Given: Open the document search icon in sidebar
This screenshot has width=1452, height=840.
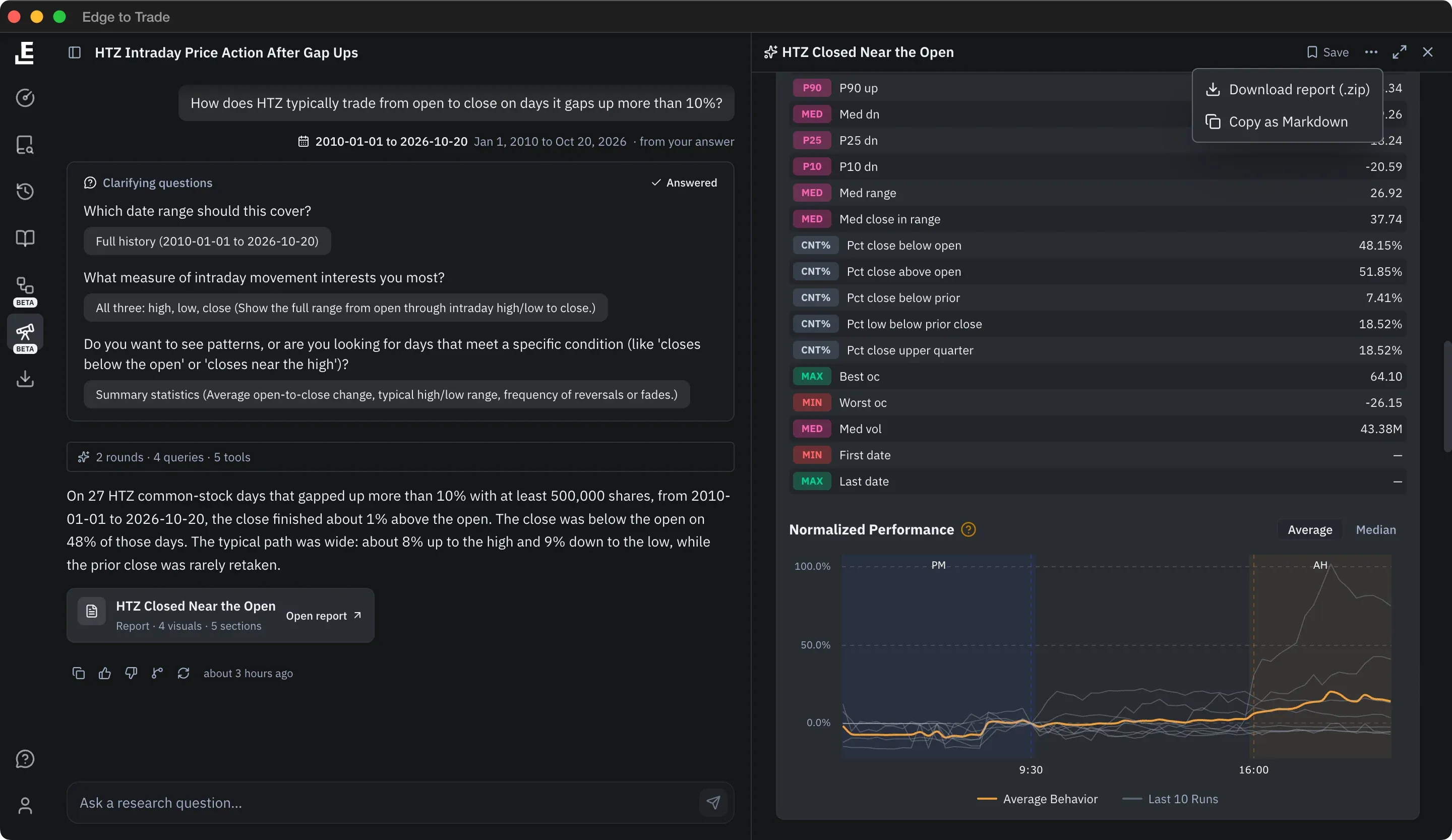Looking at the screenshot, I should 25,145.
